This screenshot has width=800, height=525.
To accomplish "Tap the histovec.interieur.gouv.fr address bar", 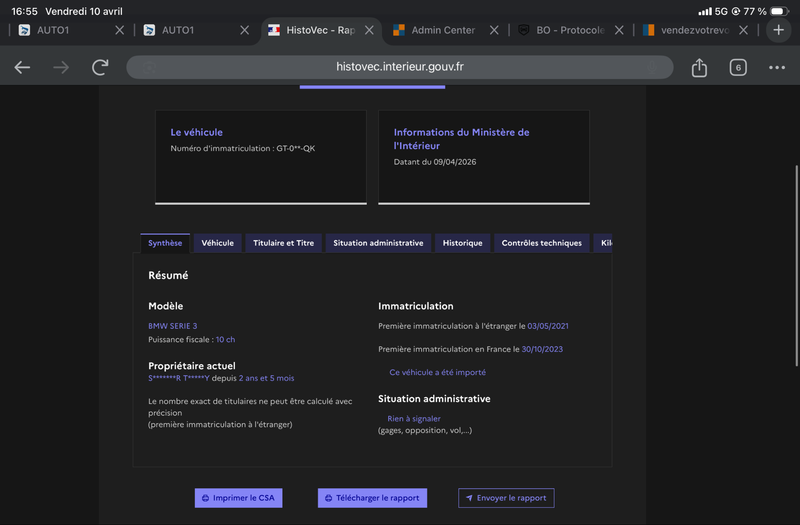I will pyautogui.click(x=399, y=67).
